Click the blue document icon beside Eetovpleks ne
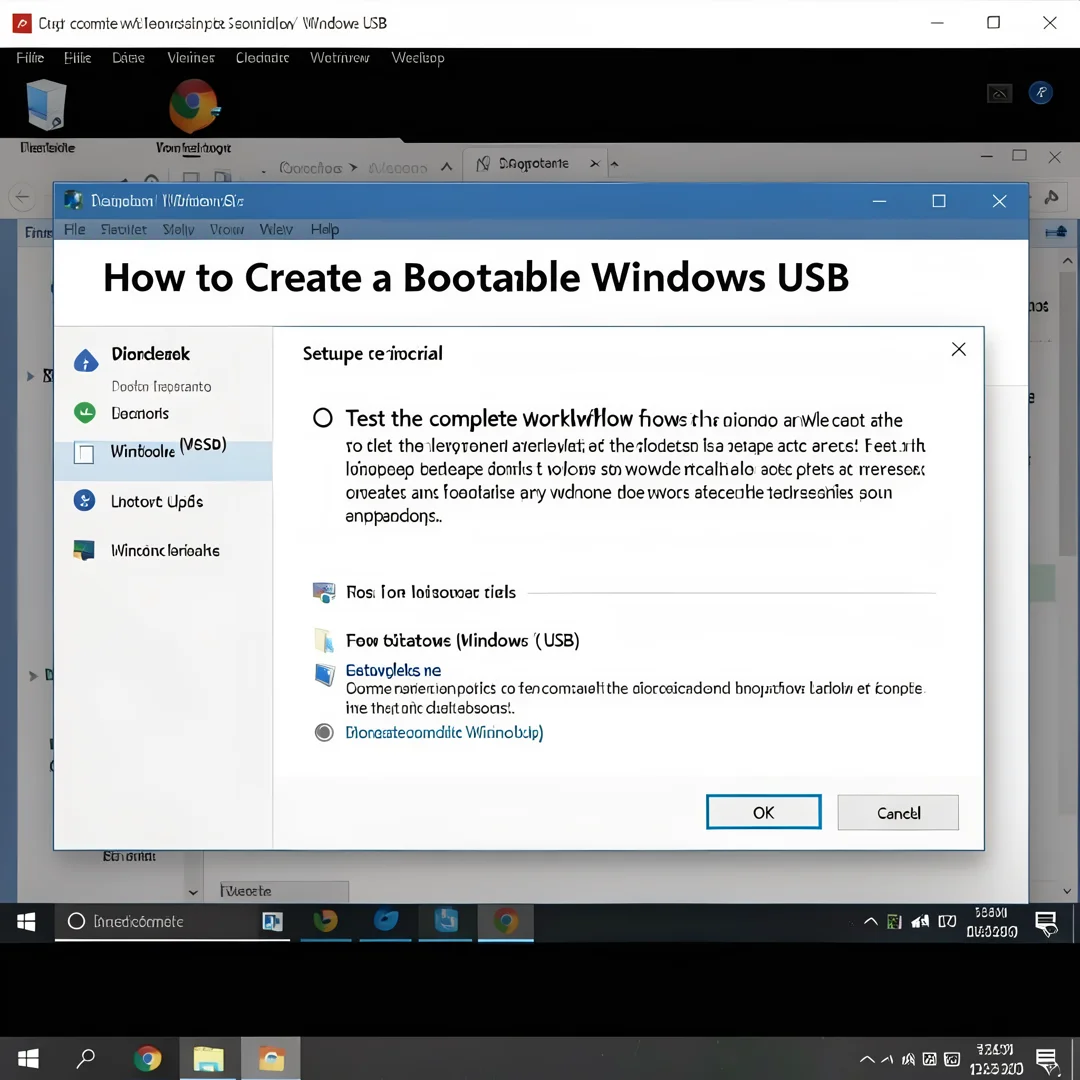The width and height of the screenshot is (1080, 1080). (324, 674)
